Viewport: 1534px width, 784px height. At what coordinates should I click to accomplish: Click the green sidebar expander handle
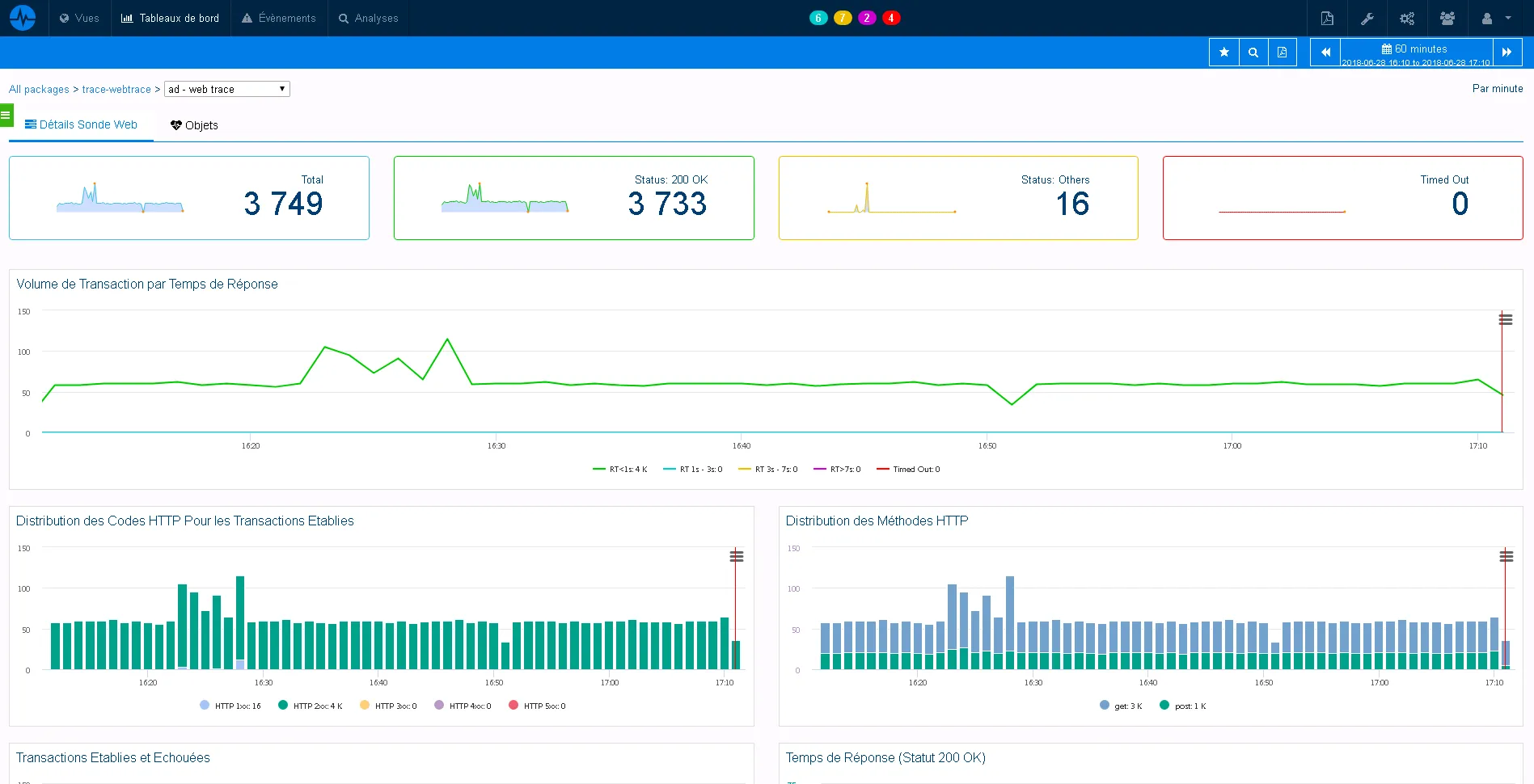point(6,115)
